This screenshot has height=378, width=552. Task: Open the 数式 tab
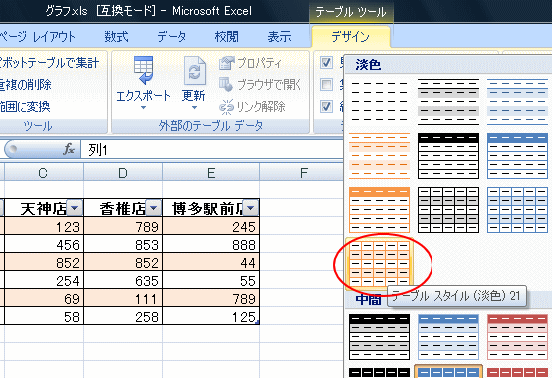tap(116, 37)
